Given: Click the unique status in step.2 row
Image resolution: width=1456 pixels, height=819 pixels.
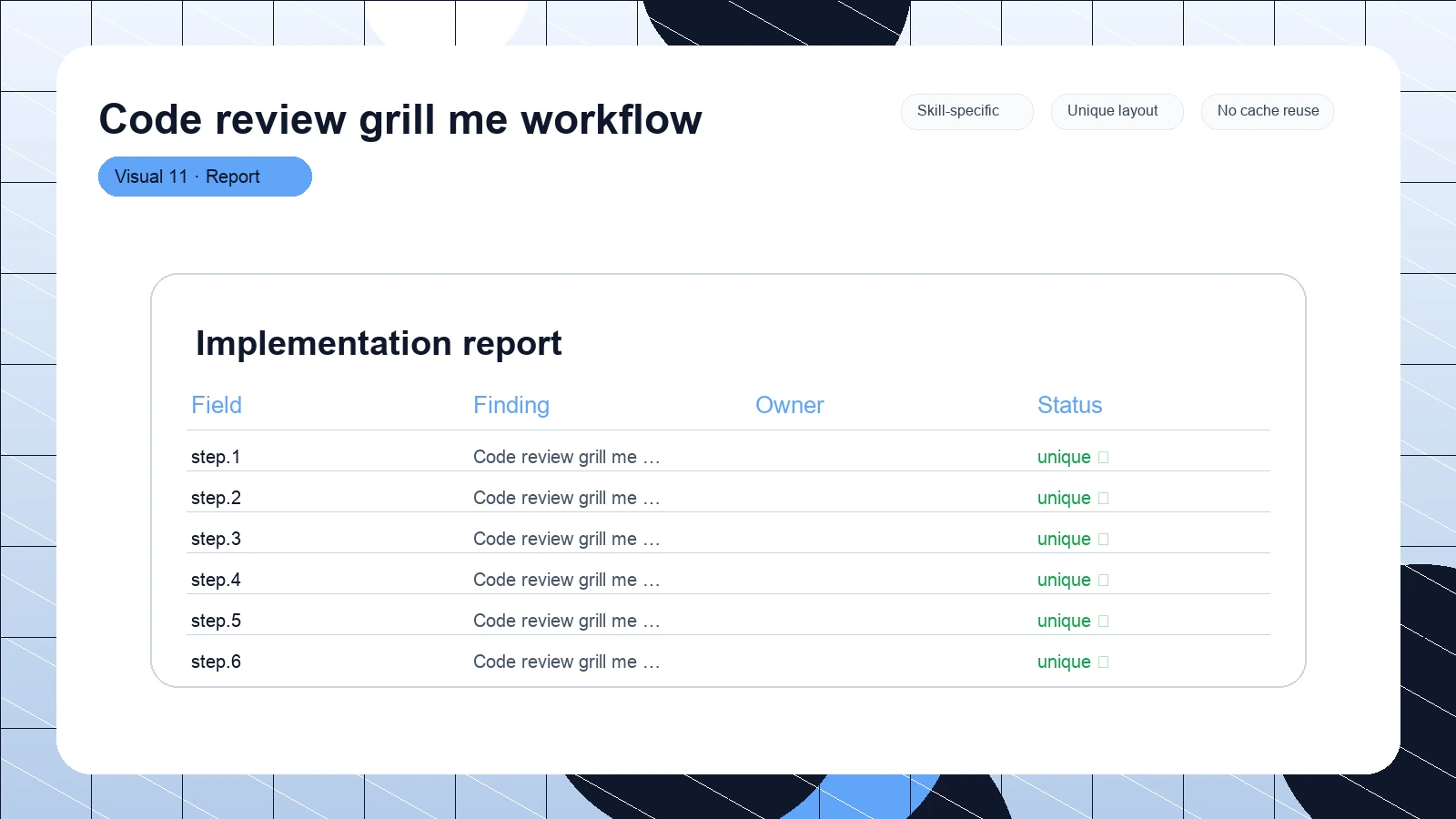Looking at the screenshot, I should (x=1064, y=498).
